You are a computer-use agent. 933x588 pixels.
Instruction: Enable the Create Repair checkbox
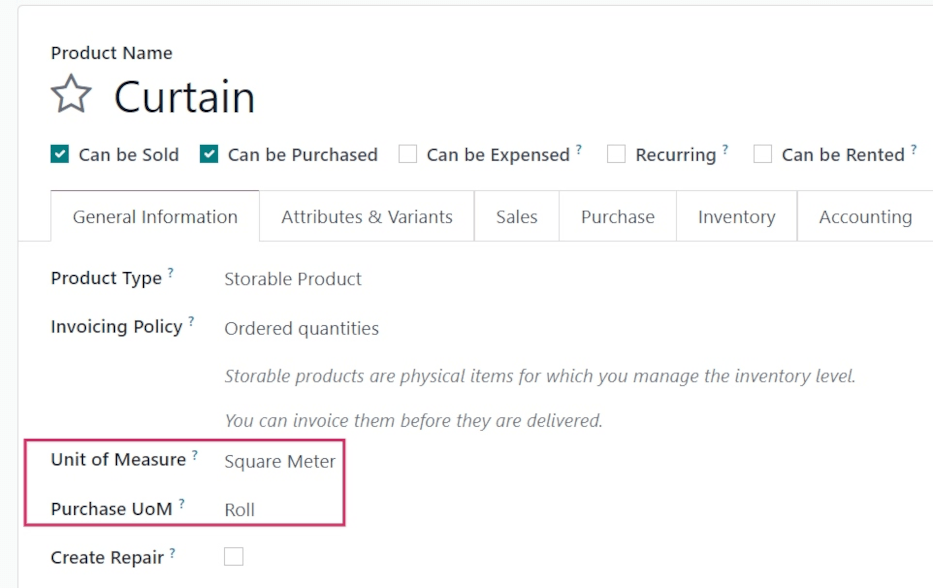(233, 556)
